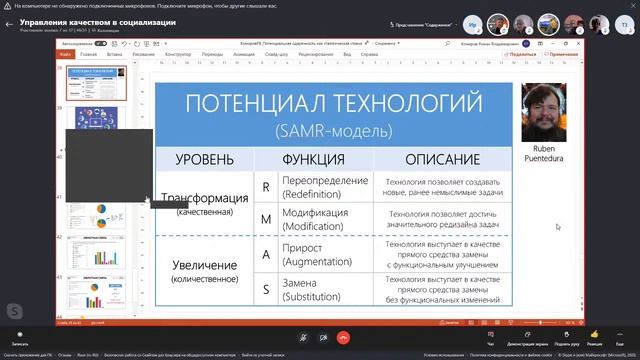Adjust the PowerPoint zoom slider
Image resolution: width=640 pixels, height=360 pixels.
tap(540, 322)
